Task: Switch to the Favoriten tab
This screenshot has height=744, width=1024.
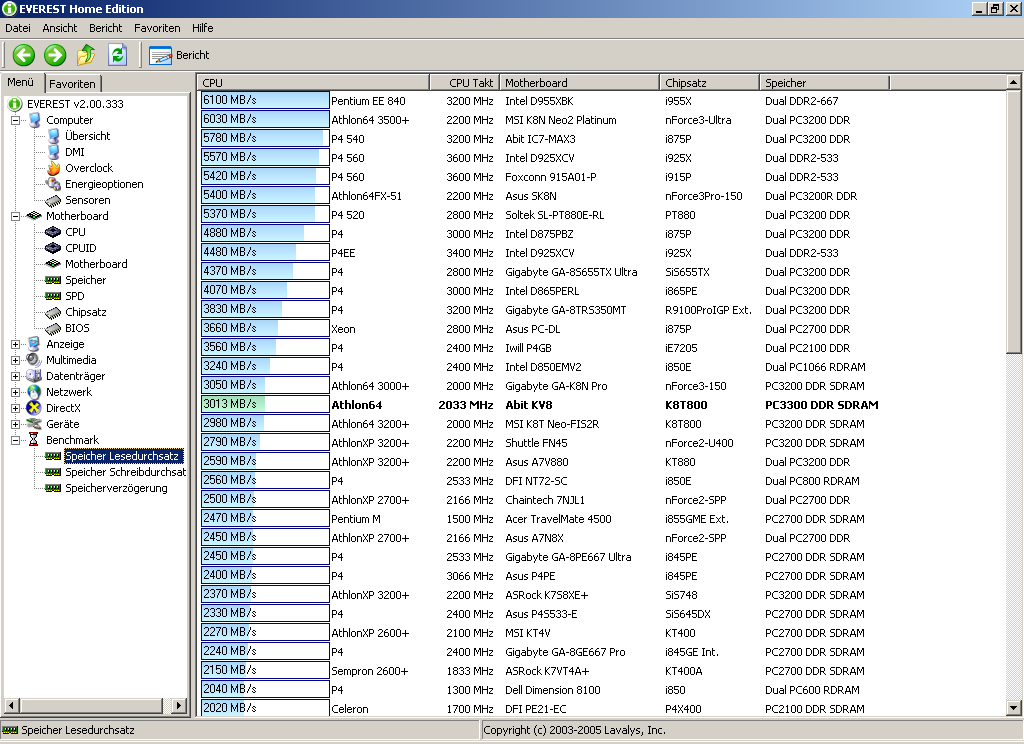Action: [72, 84]
